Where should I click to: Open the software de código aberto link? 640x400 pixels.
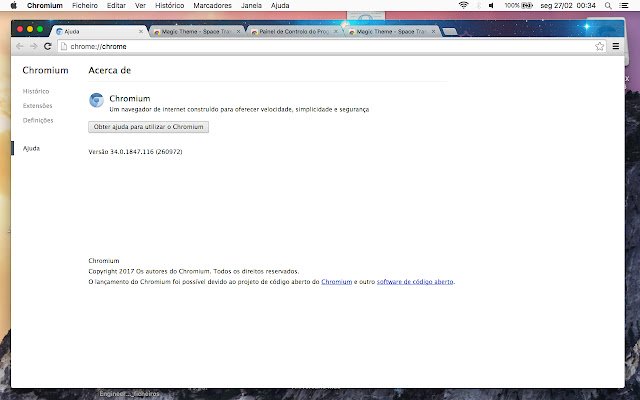pyautogui.click(x=415, y=282)
